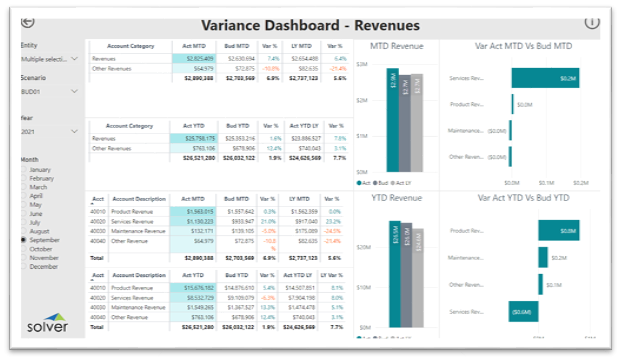Screen dimensions: 621x361
Task: Expand the Entity dropdown
Action: coord(50,59)
